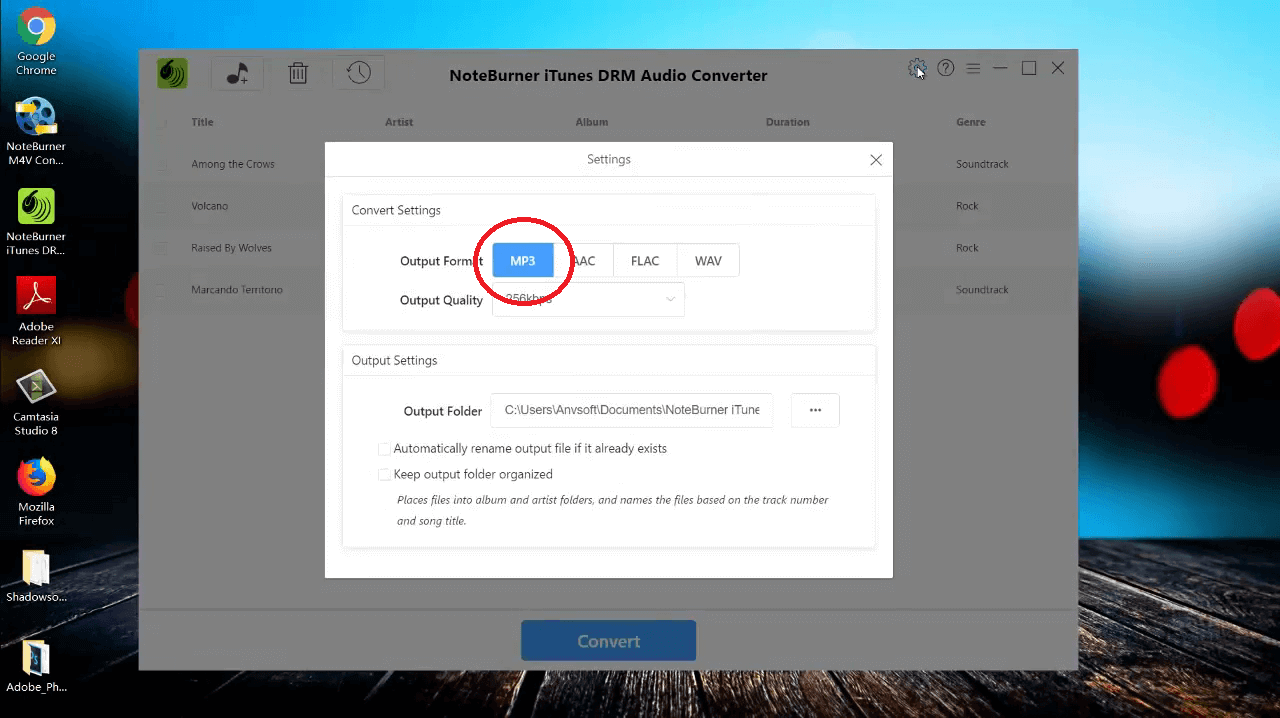Select the Adobe_Ph folder on desktop
Screen dimensions: 1280x718
(36, 666)
